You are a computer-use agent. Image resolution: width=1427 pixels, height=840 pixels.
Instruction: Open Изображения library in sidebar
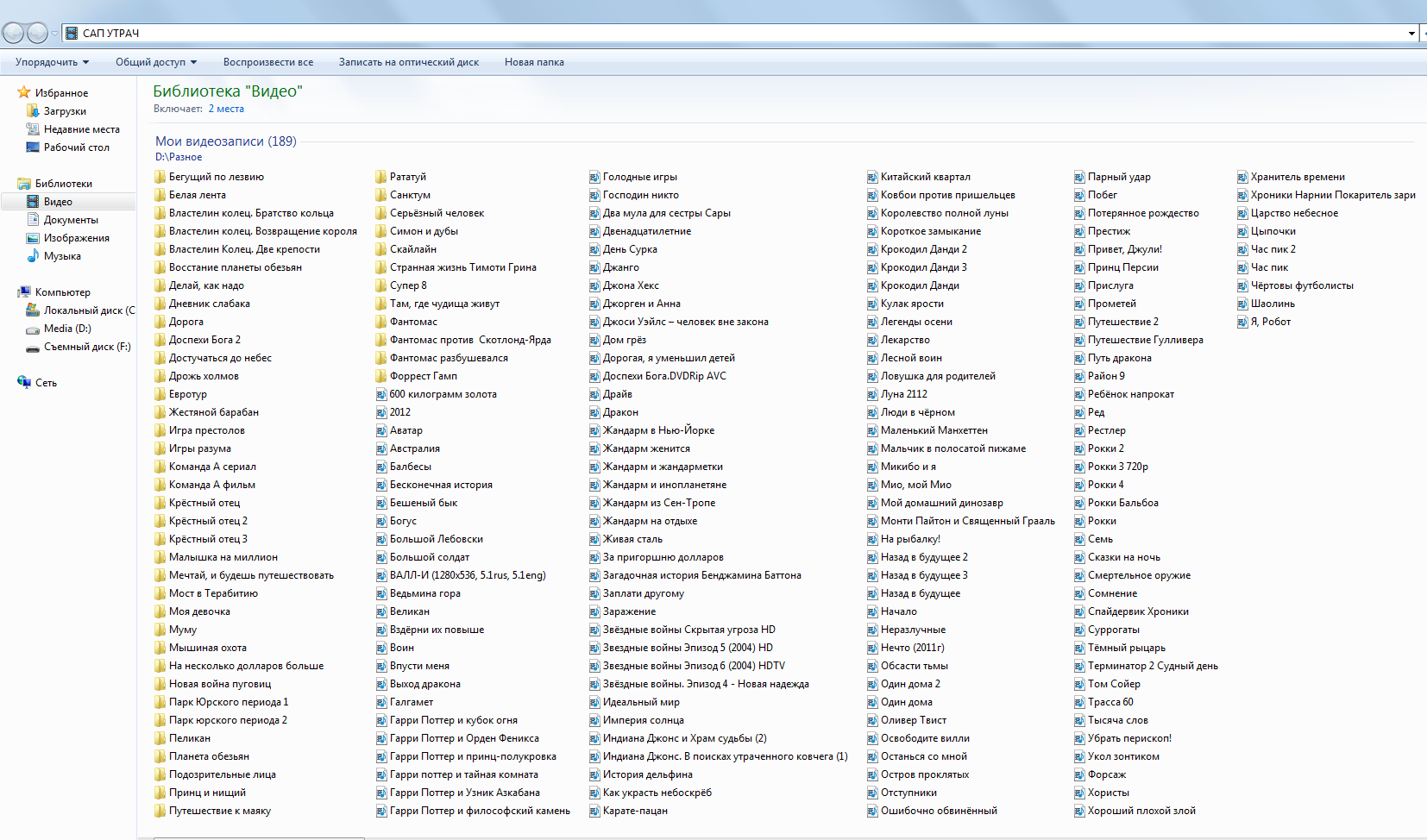pyautogui.click(x=77, y=238)
